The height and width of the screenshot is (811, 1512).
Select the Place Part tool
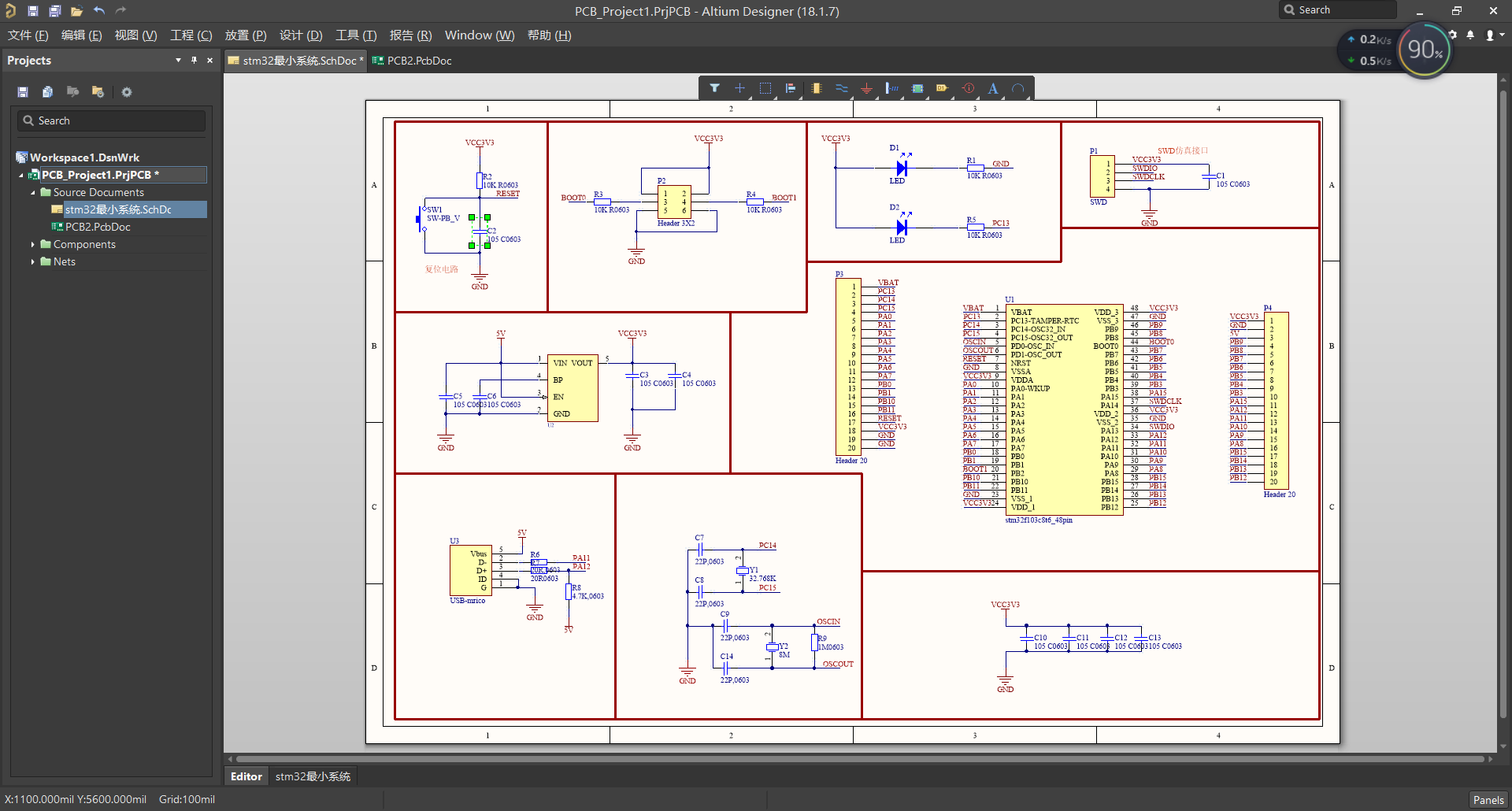tap(817, 88)
